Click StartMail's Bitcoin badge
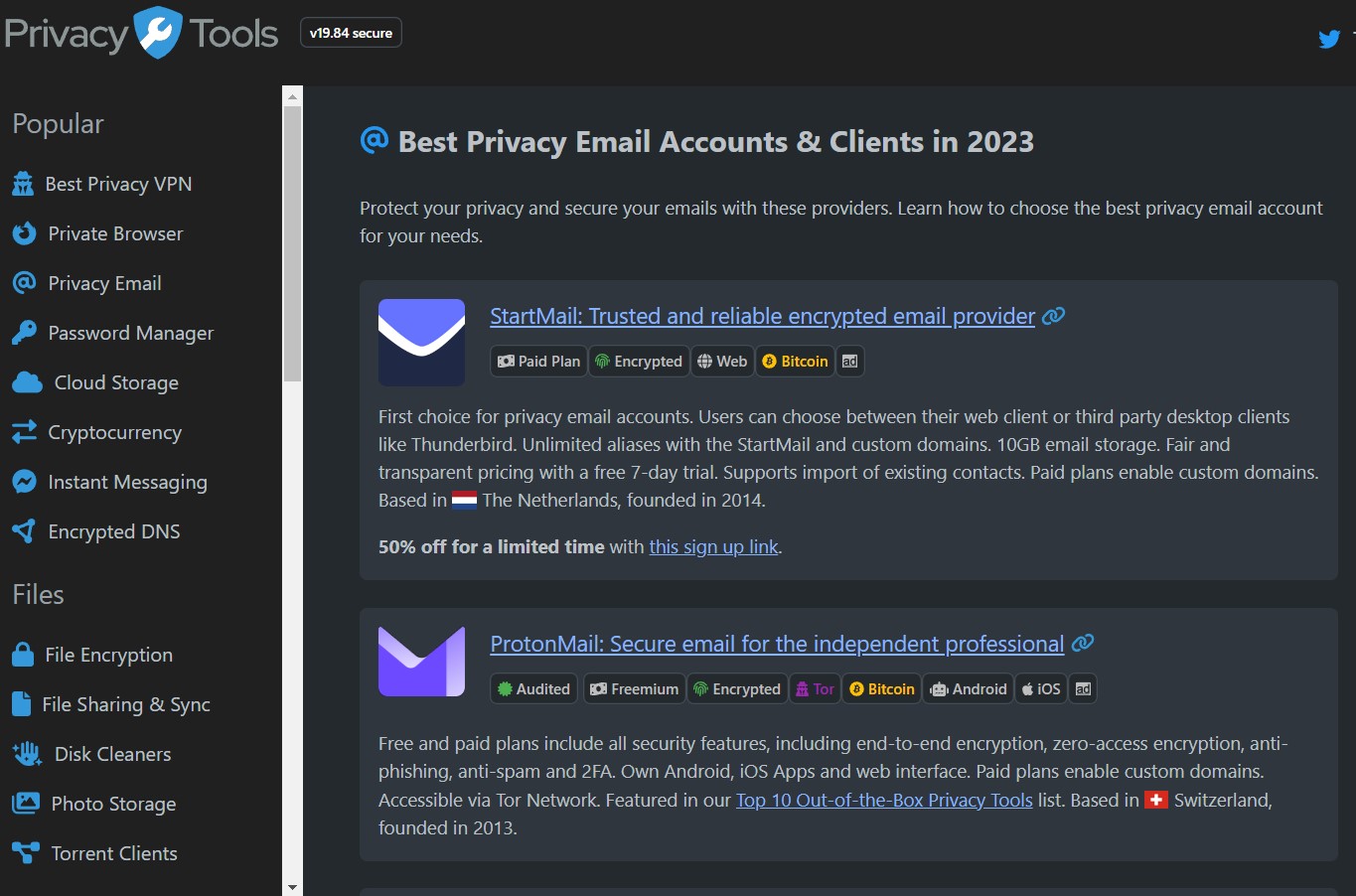Screen dimensions: 1356x896 [795, 362]
